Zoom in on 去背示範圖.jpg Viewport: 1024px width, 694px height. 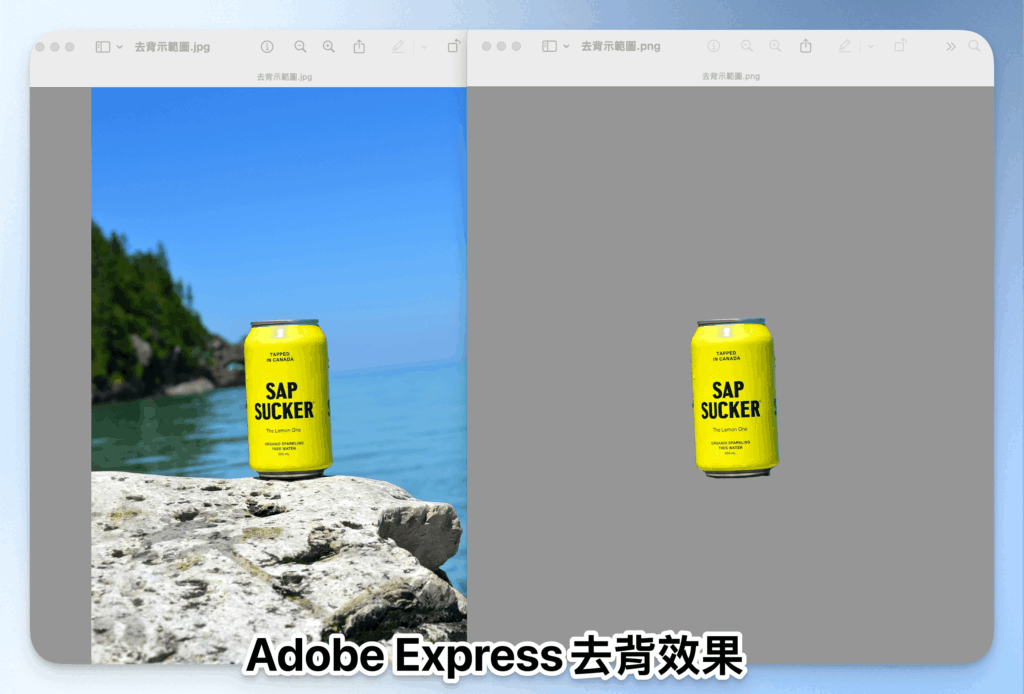pyautogui.click(x=328, y=46)
